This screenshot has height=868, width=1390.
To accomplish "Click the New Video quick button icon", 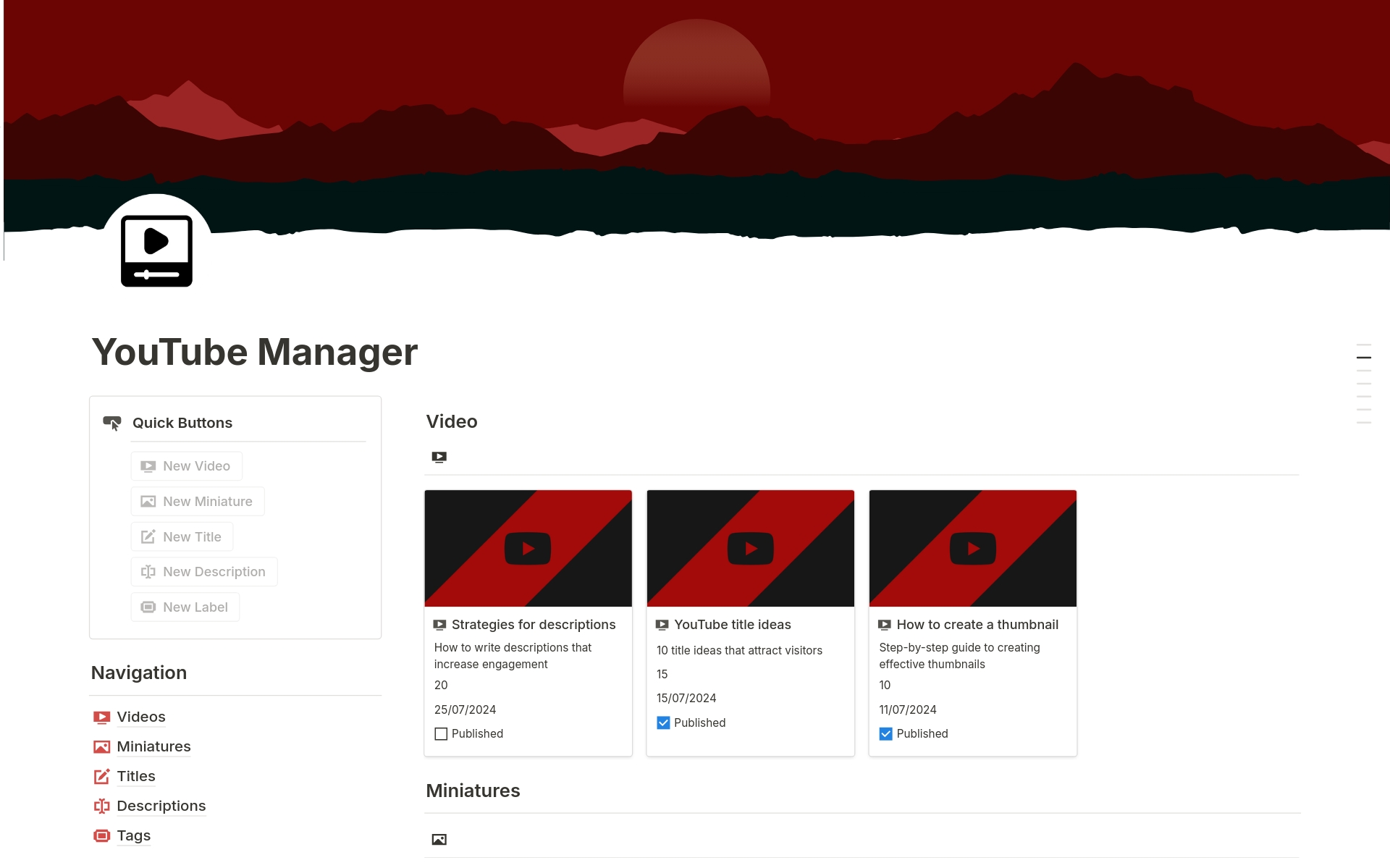I will 148,466.
